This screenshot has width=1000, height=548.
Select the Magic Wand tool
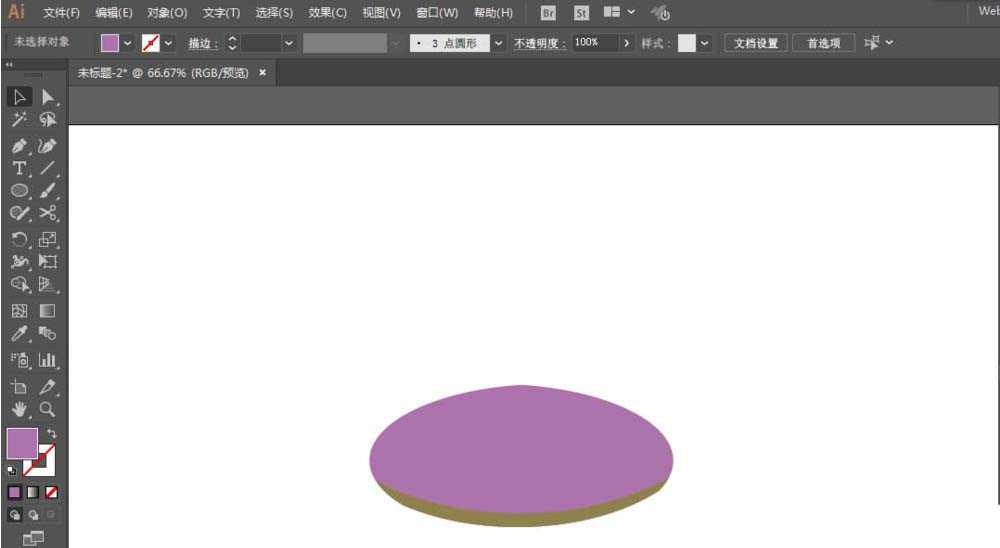tap(19, 119)
